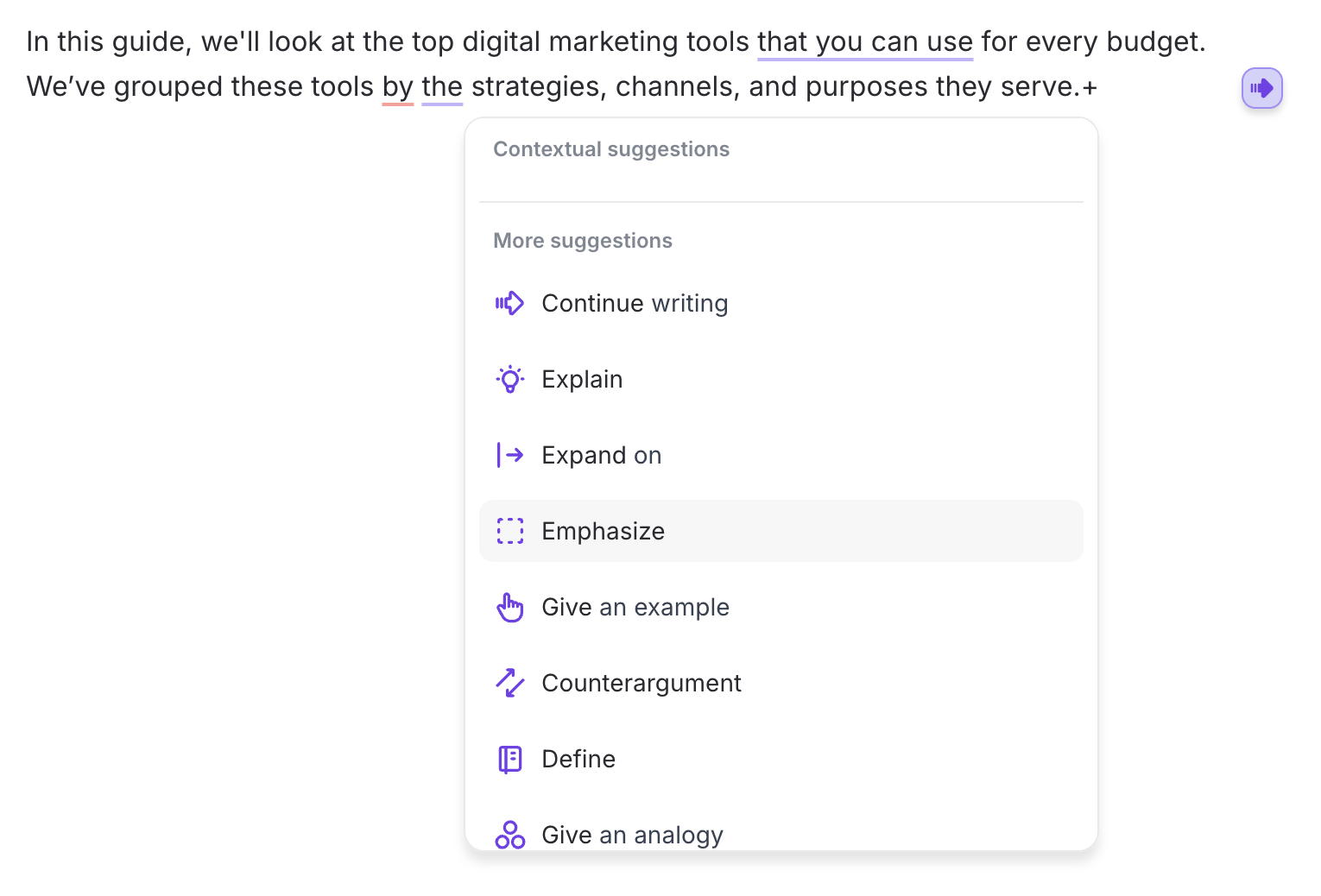Pick the Emphasize menu entry
The width and height of the screenshot is (1321, 896).
pos(603,532)
